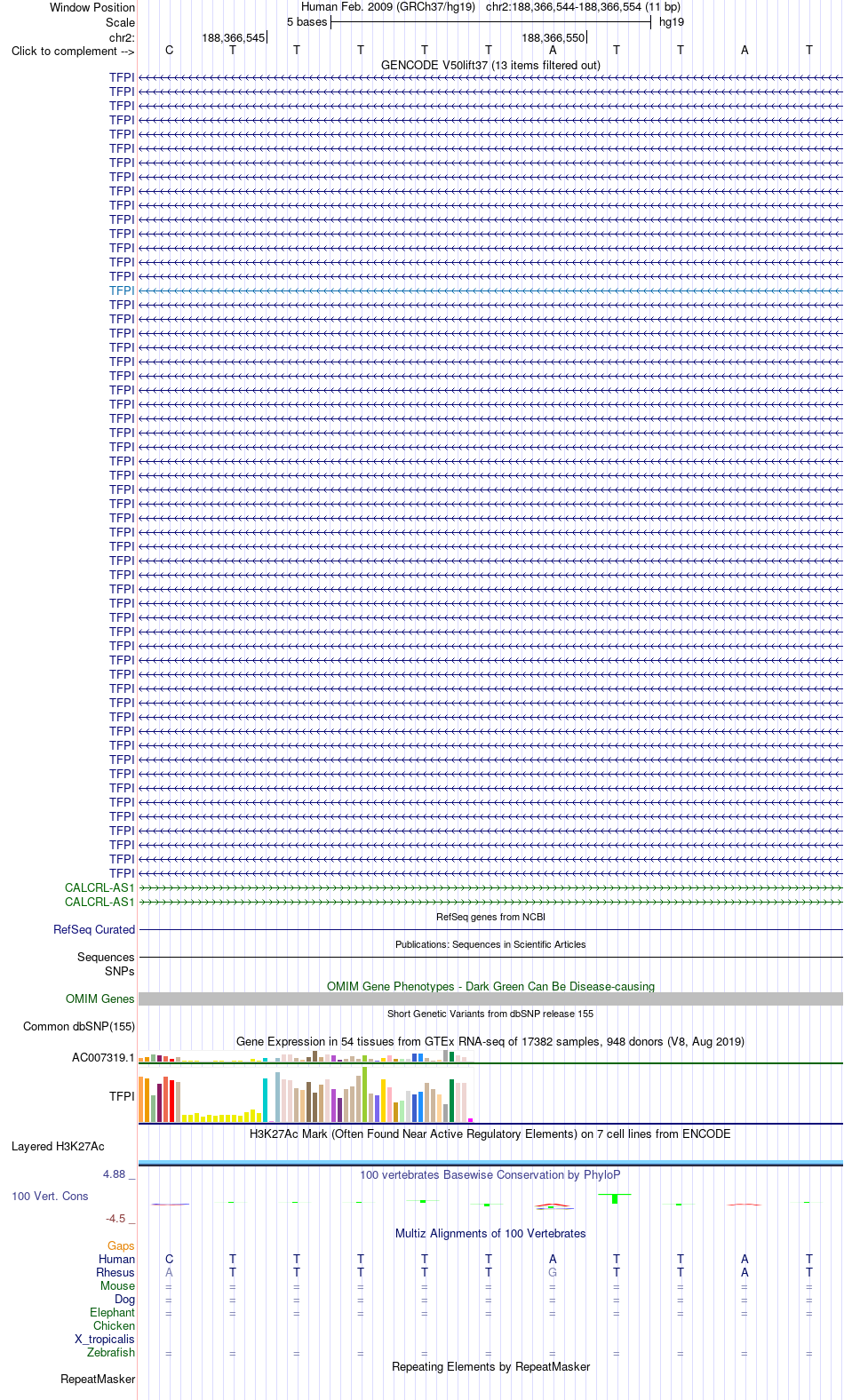Viewport: 844px width, 1400px height.
Task: Click the cyan bar in TFPI expression chart
Action: click(x=265, y=1100)
